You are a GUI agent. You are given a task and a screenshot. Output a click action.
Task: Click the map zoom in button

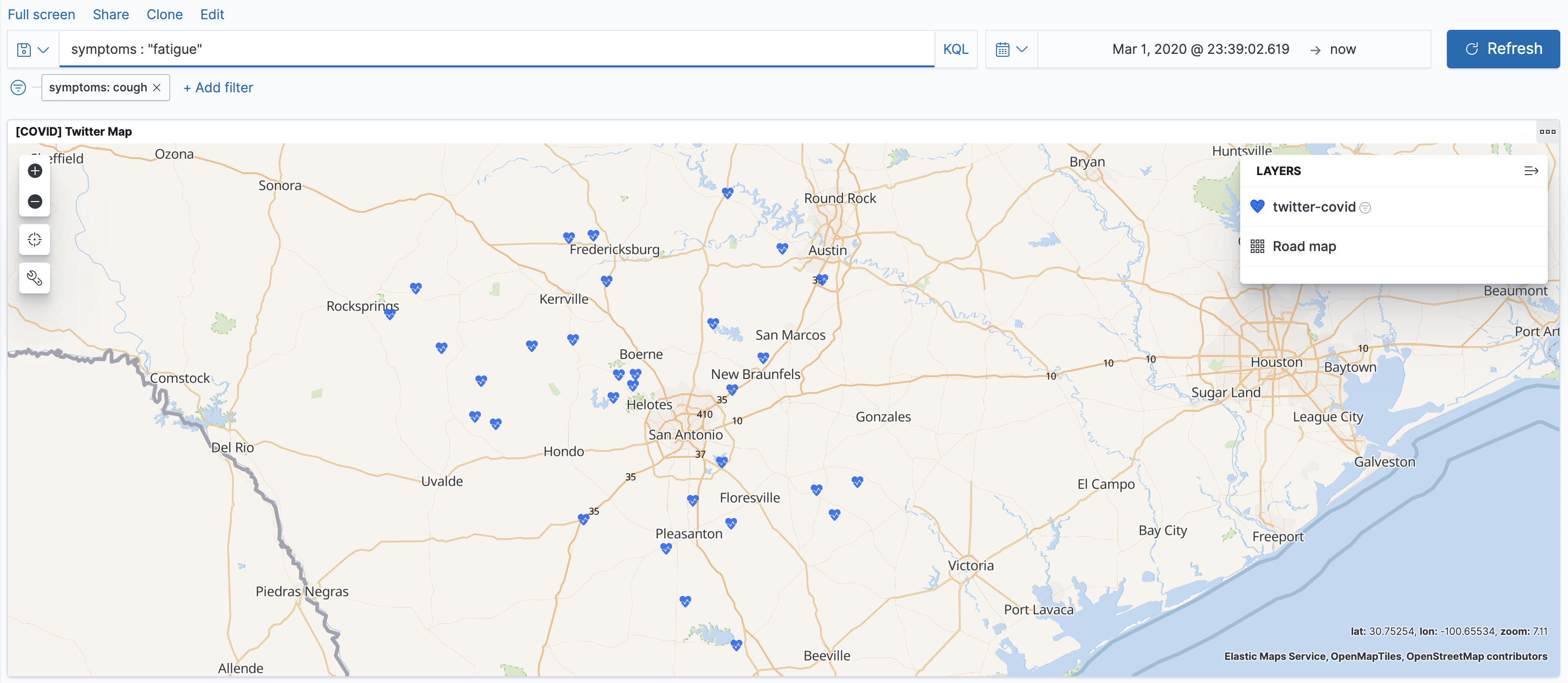35,171
